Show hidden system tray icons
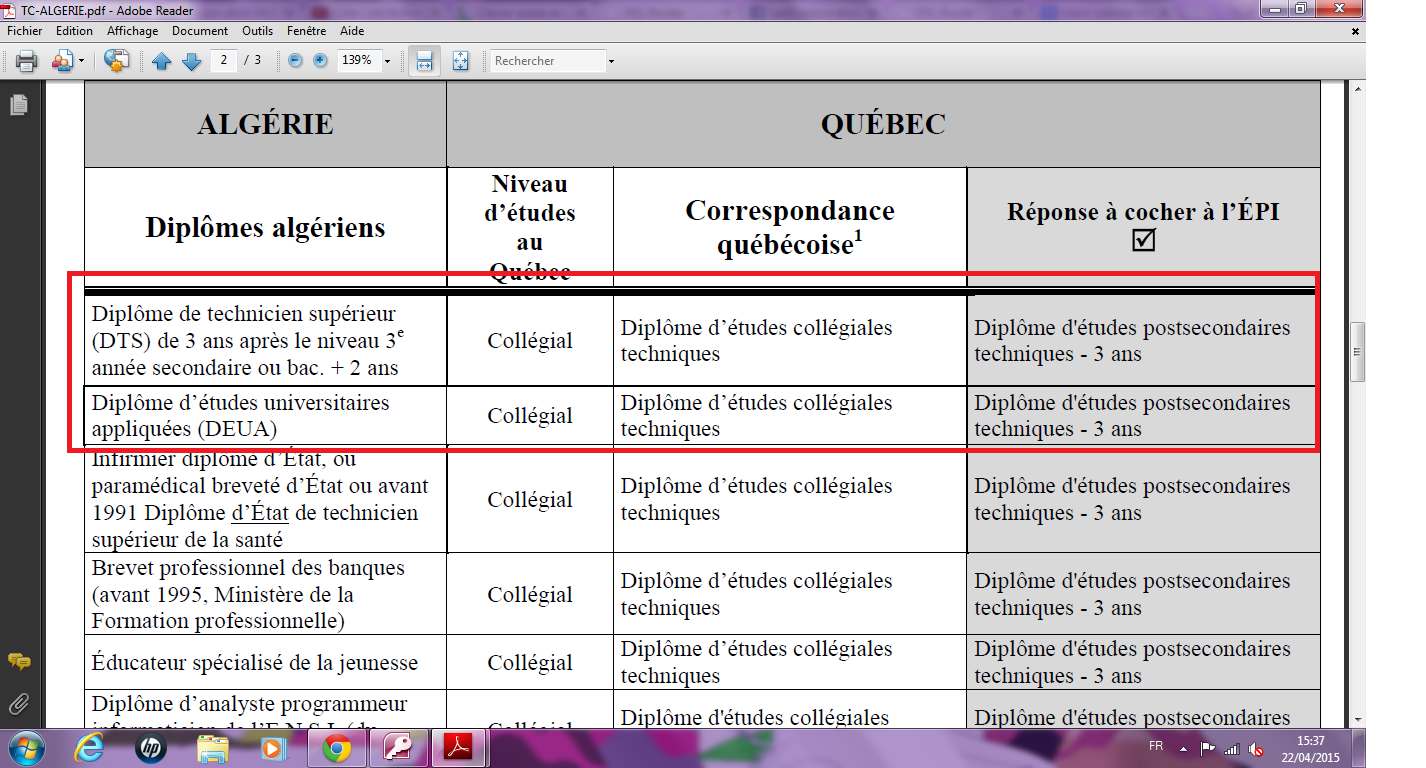 click(x=1185, y=748)
